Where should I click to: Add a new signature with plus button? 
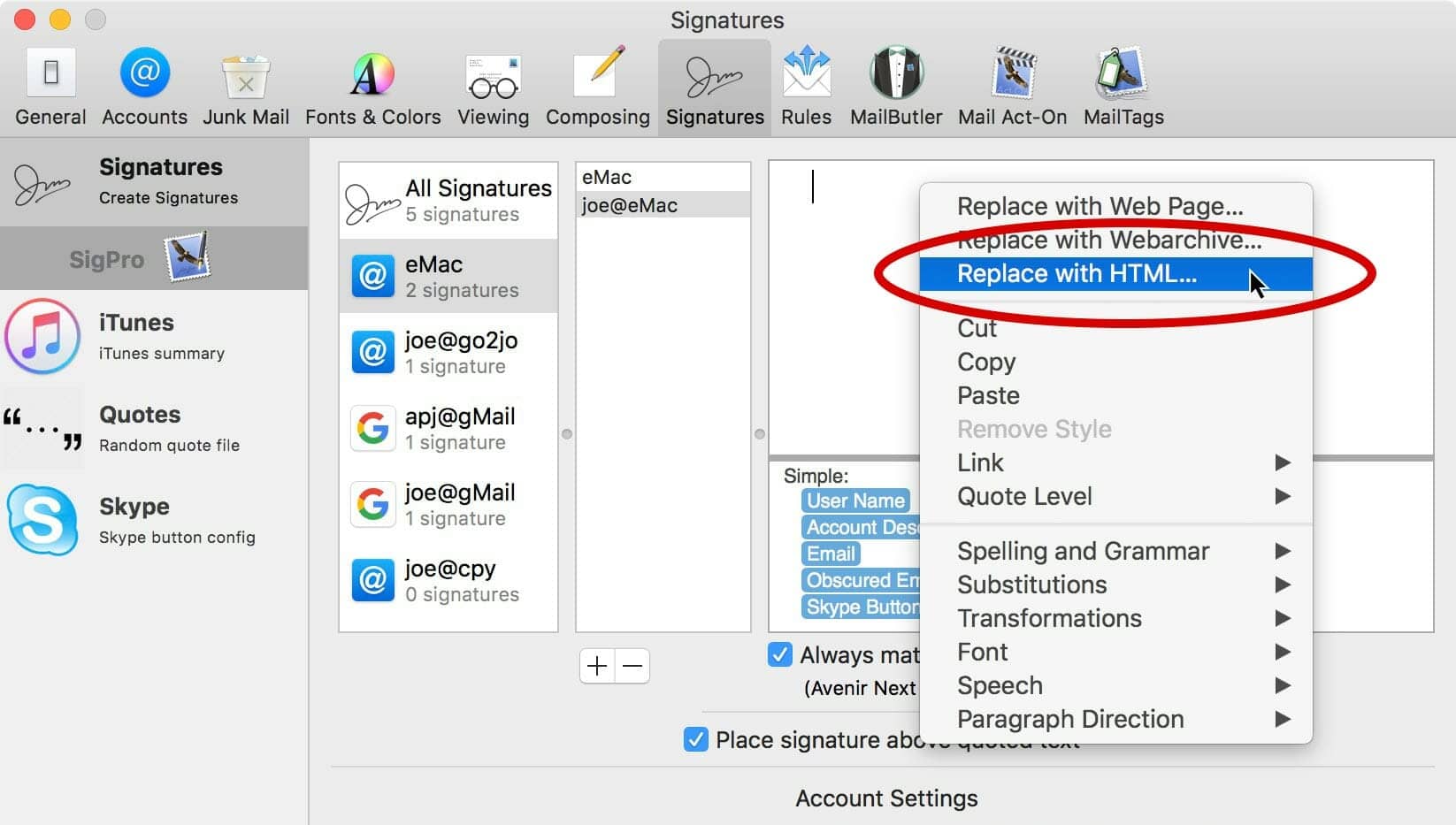pyautogui.click(x=597, y=666)
